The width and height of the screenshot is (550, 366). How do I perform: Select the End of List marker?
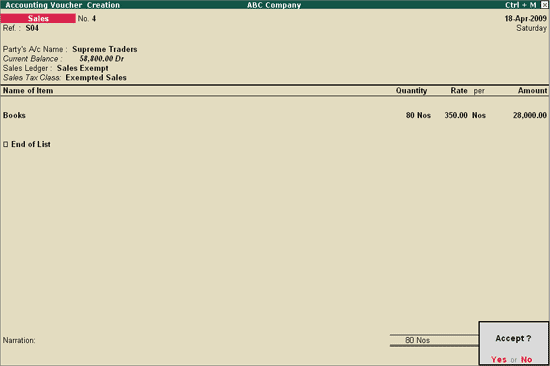pos(27,144)
